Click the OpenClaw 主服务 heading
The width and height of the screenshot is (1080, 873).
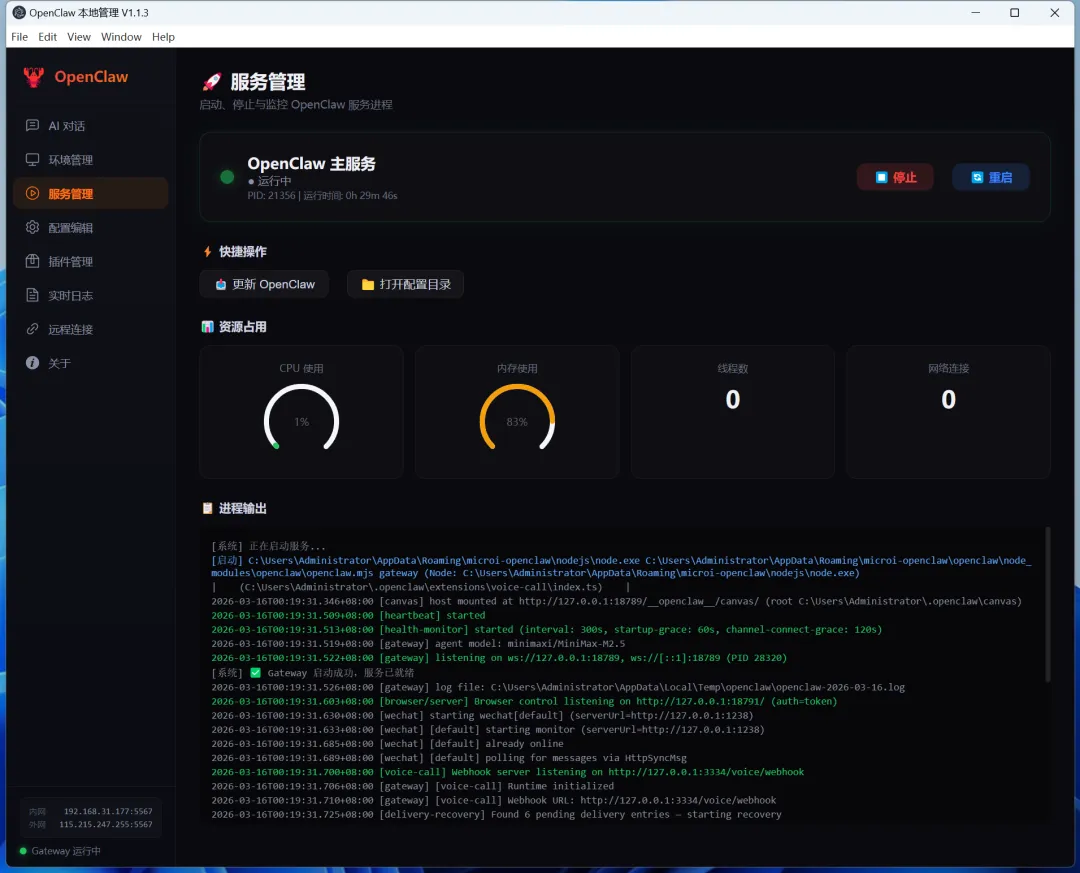311,164
